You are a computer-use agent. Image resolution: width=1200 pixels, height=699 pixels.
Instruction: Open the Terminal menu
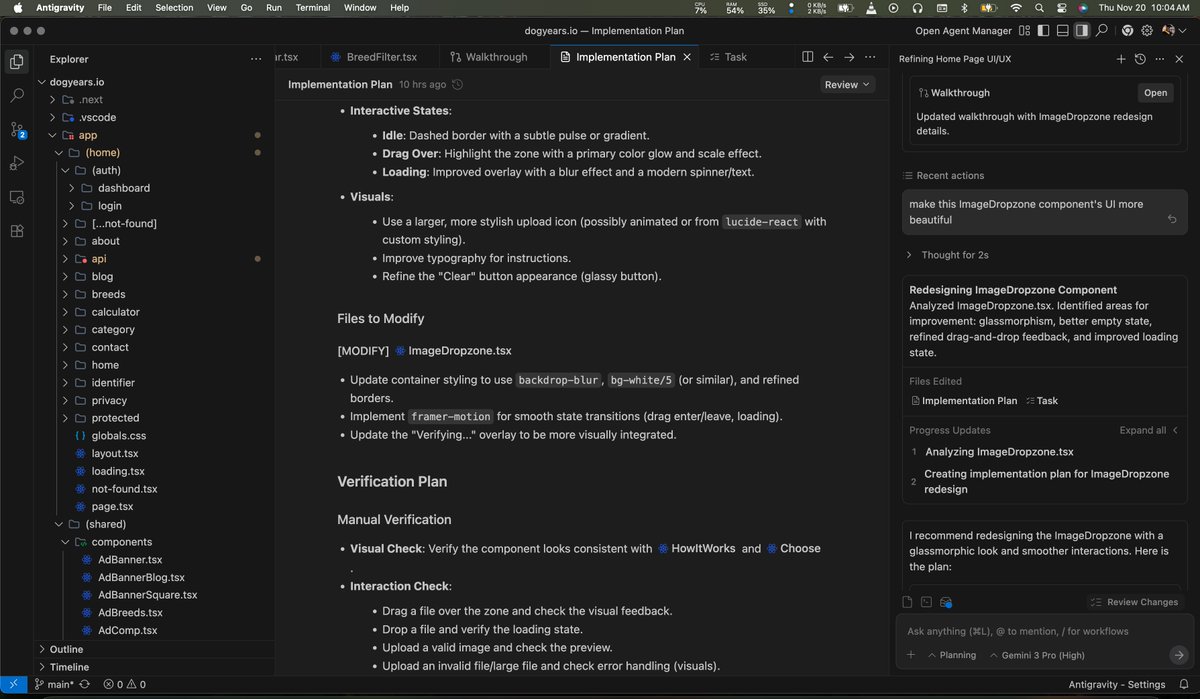click(x=313, y=7)
